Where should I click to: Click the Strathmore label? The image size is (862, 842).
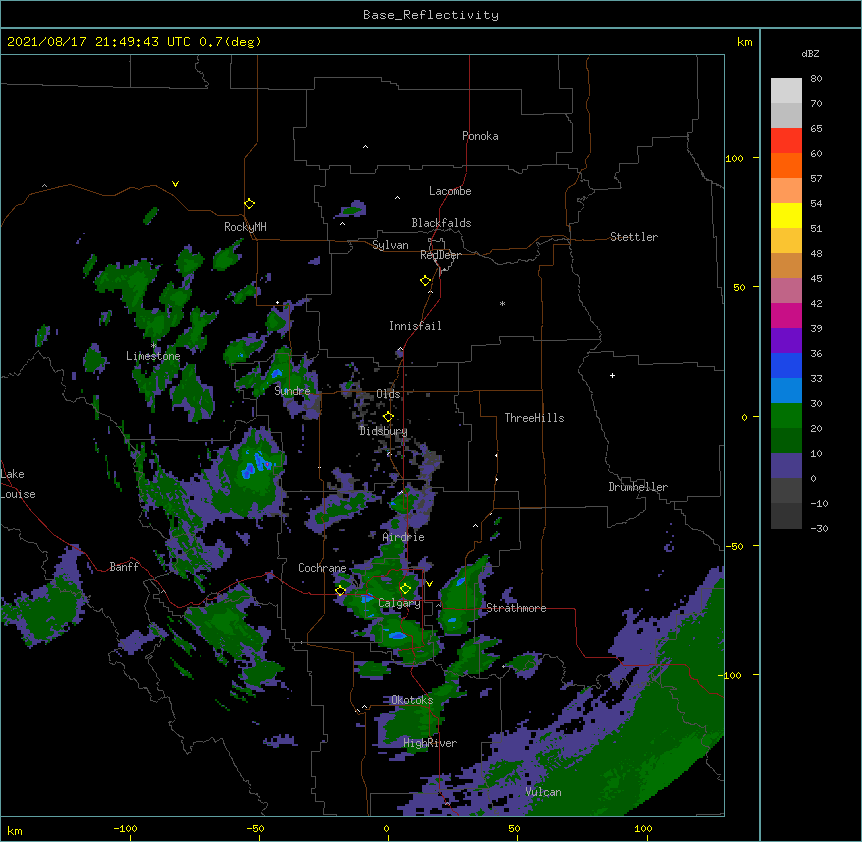pyautogui.click(x=516, y=608)
